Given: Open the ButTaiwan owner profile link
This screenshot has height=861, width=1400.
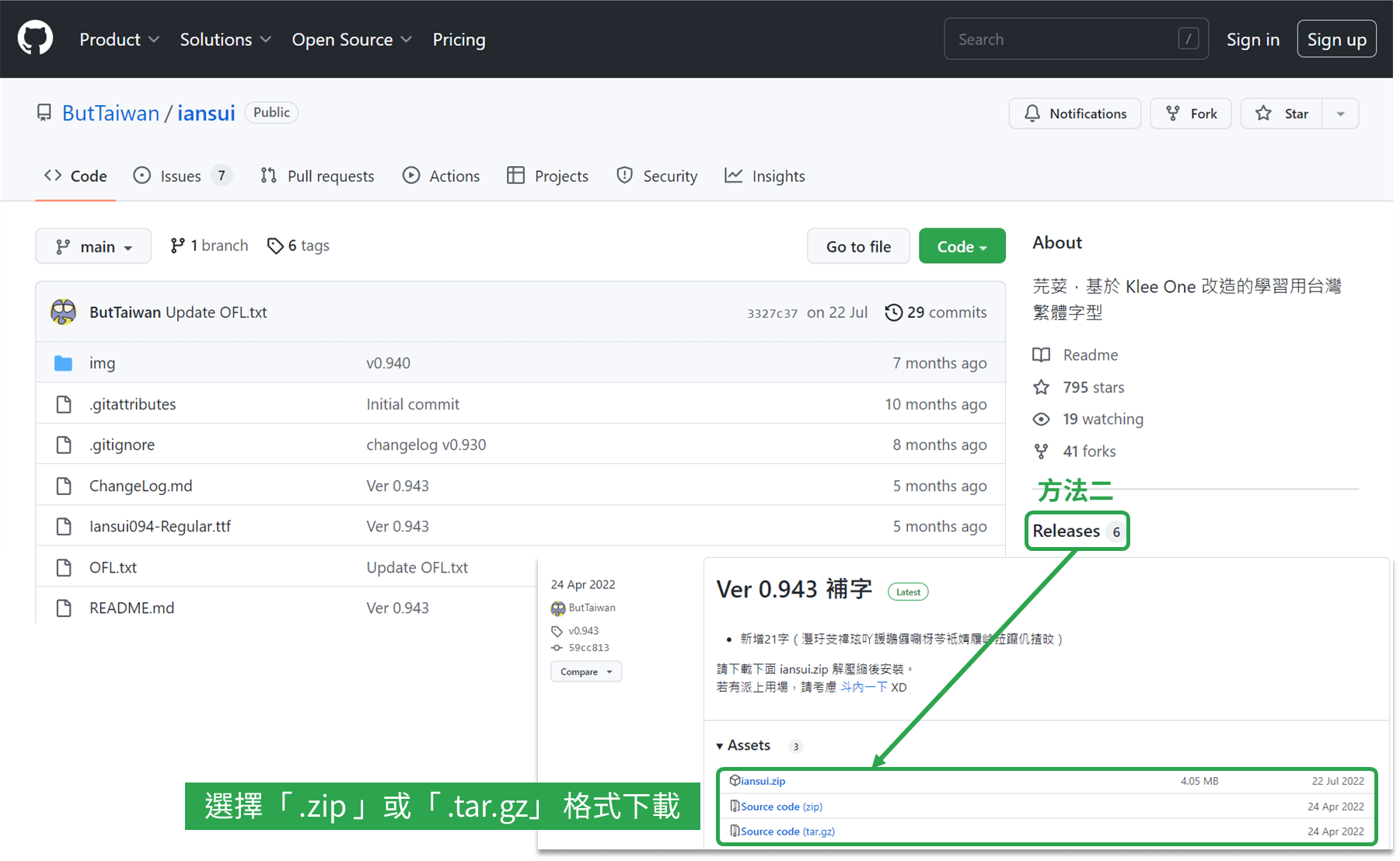Looking at the screenshot, I should point(110,113).
